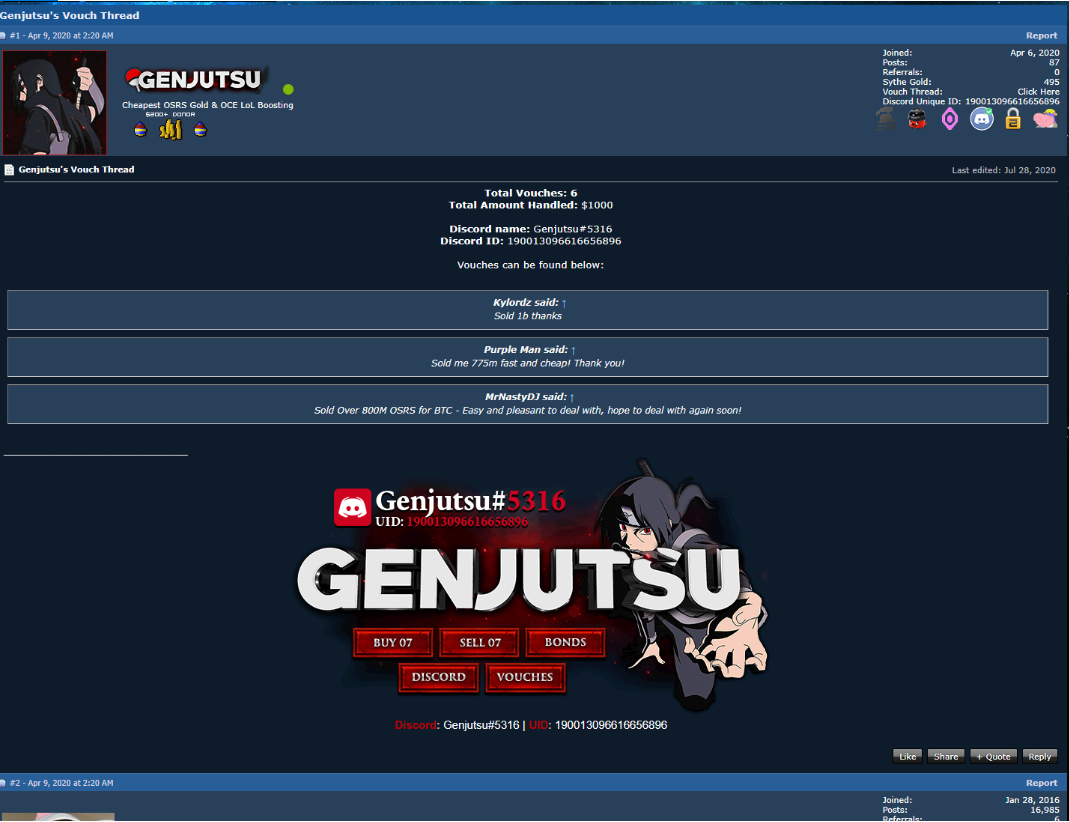Click the right striped easter egg badge
This screenshot has height=822, width=1069.
coord(200,130)
